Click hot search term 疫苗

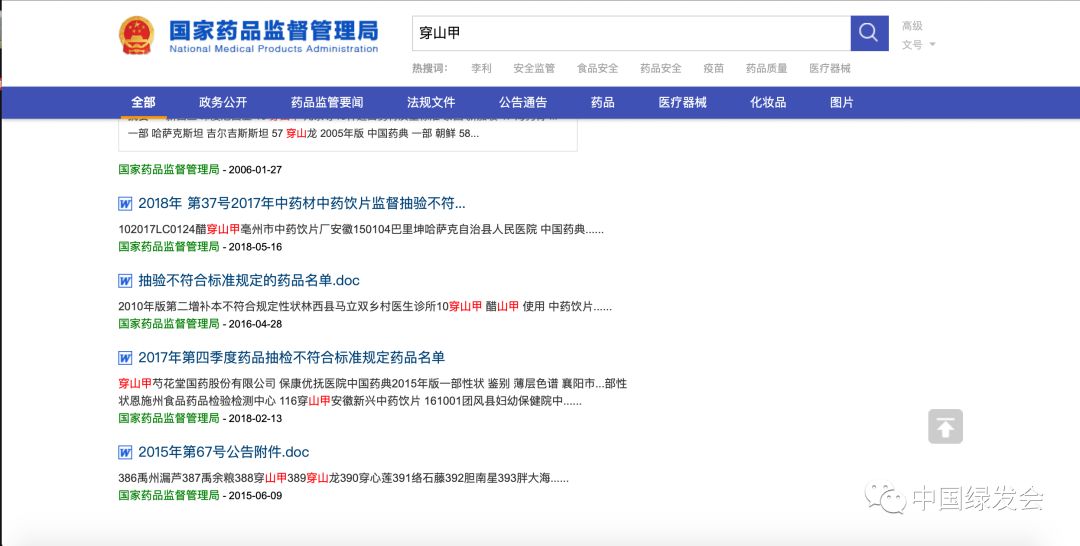tap(714, 68)
